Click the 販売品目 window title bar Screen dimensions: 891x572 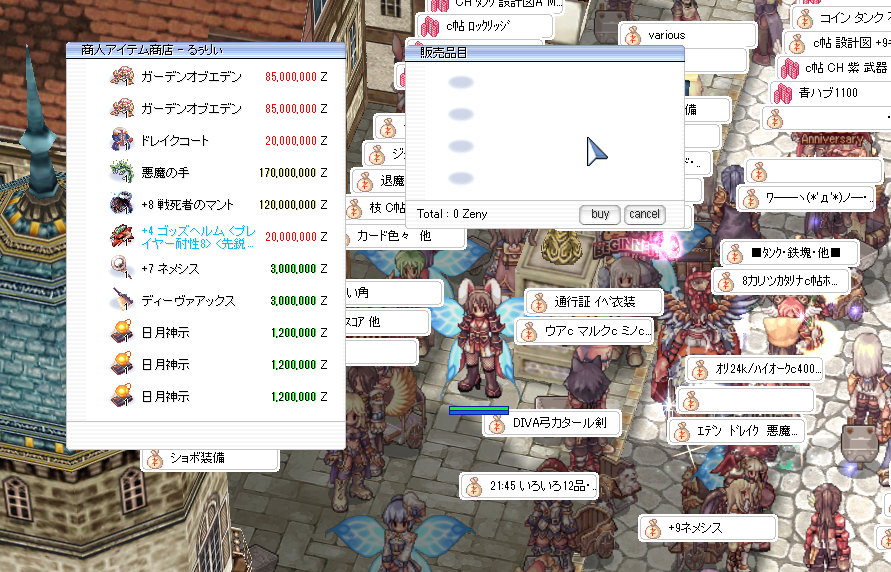[x=545, y=52]
